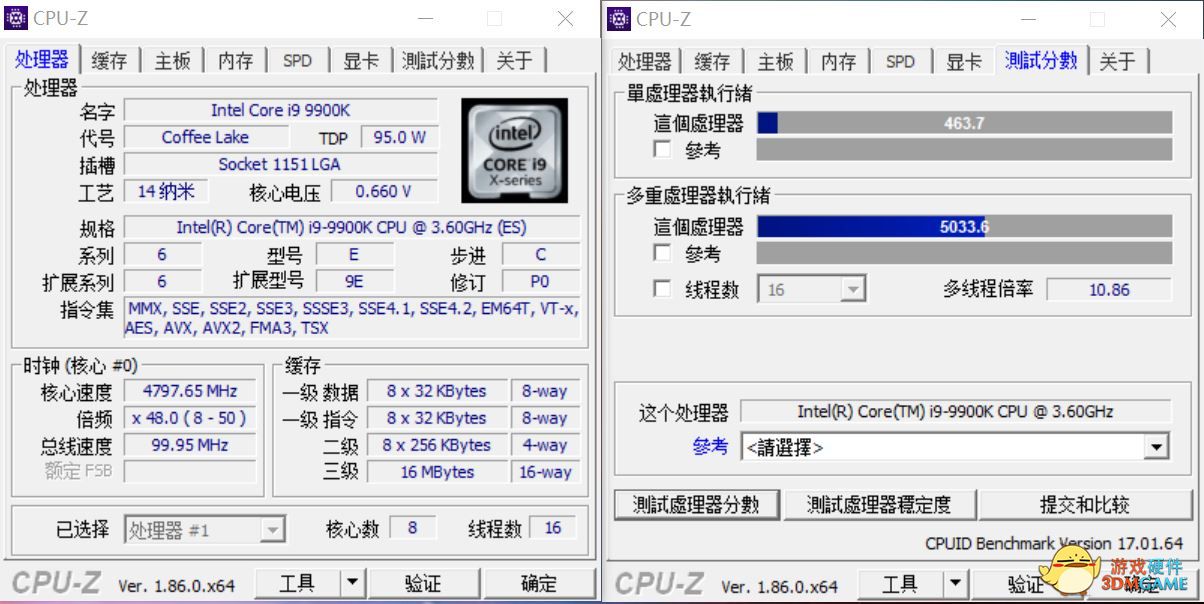This screenshot has height=604, width=1204.
Task: Click 工具 button in right window
Action: click(901, 583)
